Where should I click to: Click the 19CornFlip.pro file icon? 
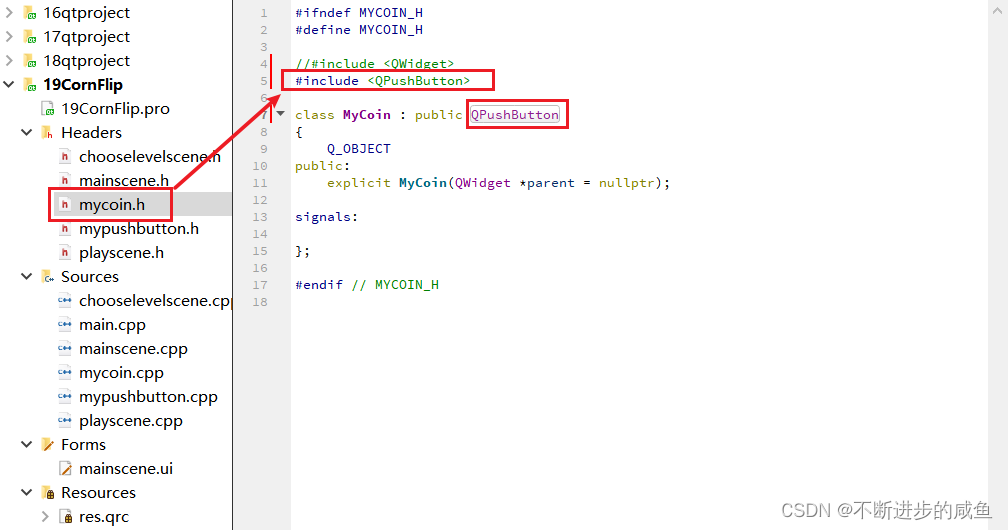48,109
